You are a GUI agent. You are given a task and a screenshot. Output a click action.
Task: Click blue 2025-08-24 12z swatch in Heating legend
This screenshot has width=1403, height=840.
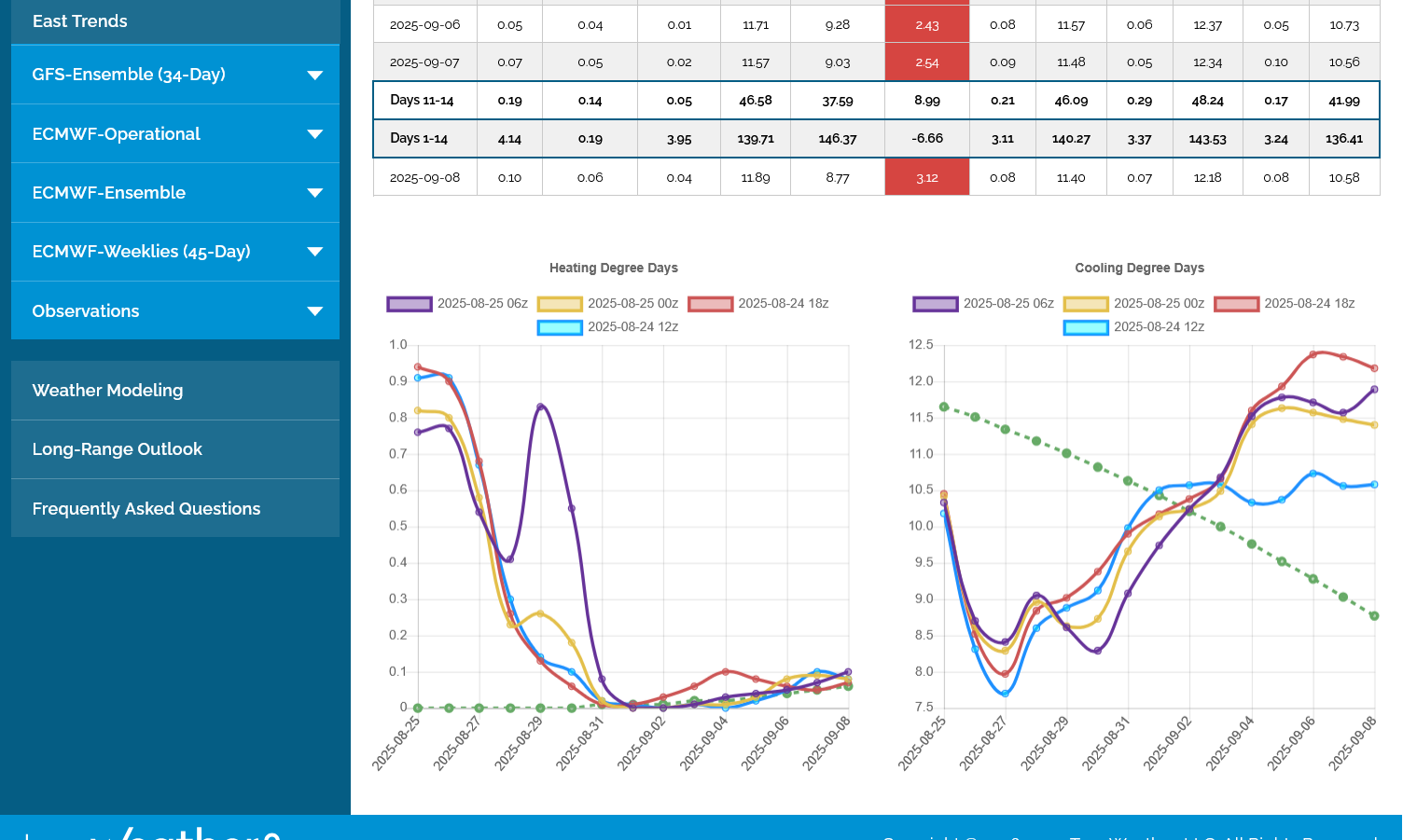[x=560, y=327]
